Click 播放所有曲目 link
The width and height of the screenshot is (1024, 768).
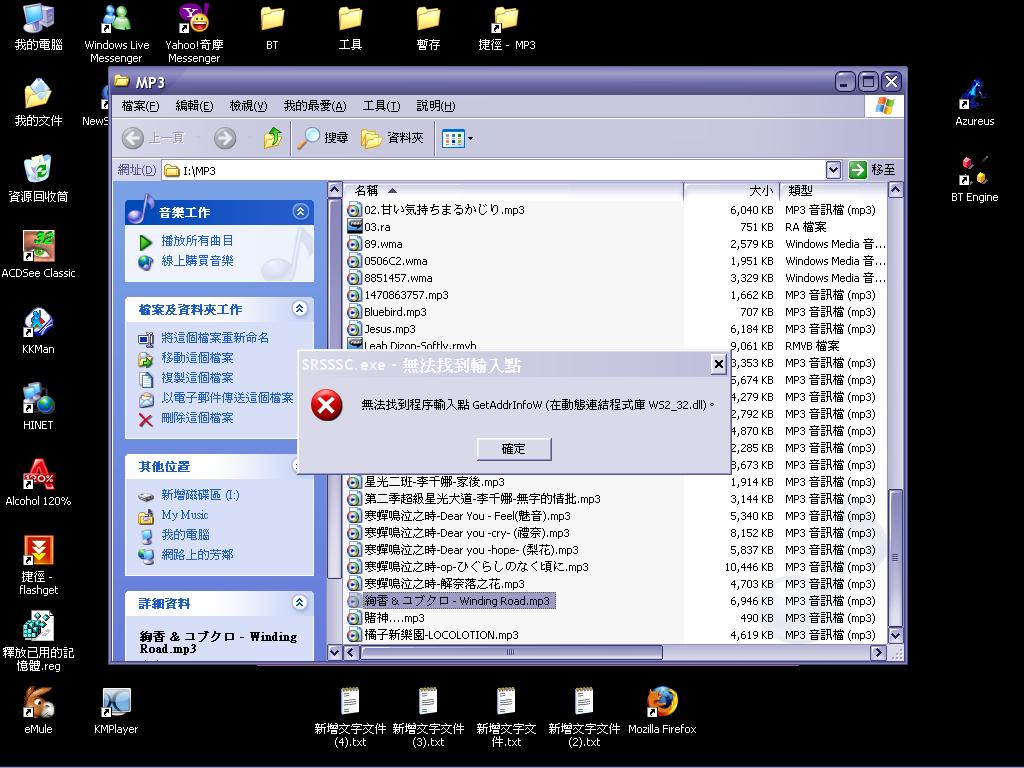tap(197, 241)
